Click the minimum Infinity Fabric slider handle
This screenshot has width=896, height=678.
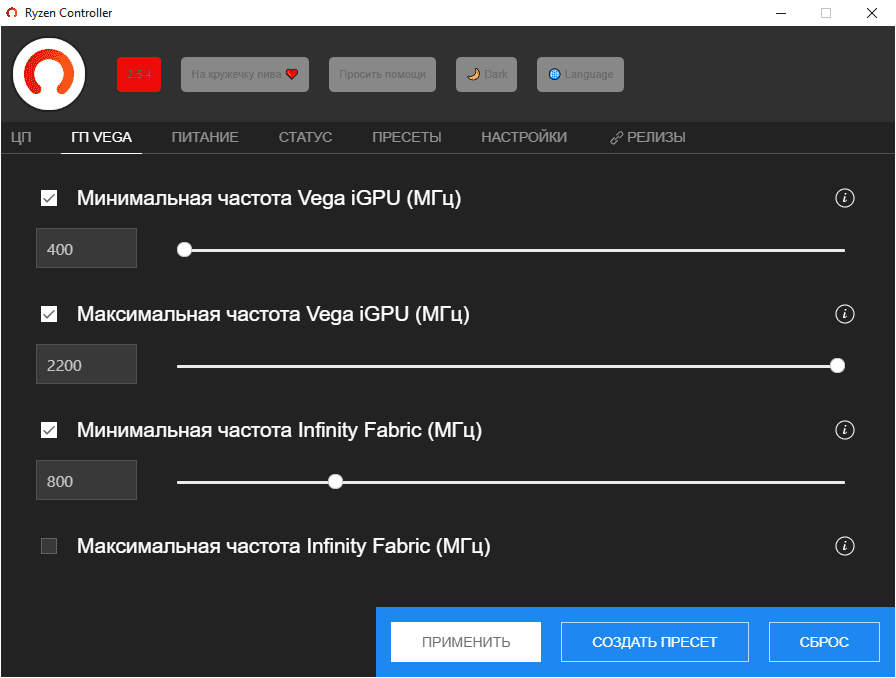click(335, 482)
